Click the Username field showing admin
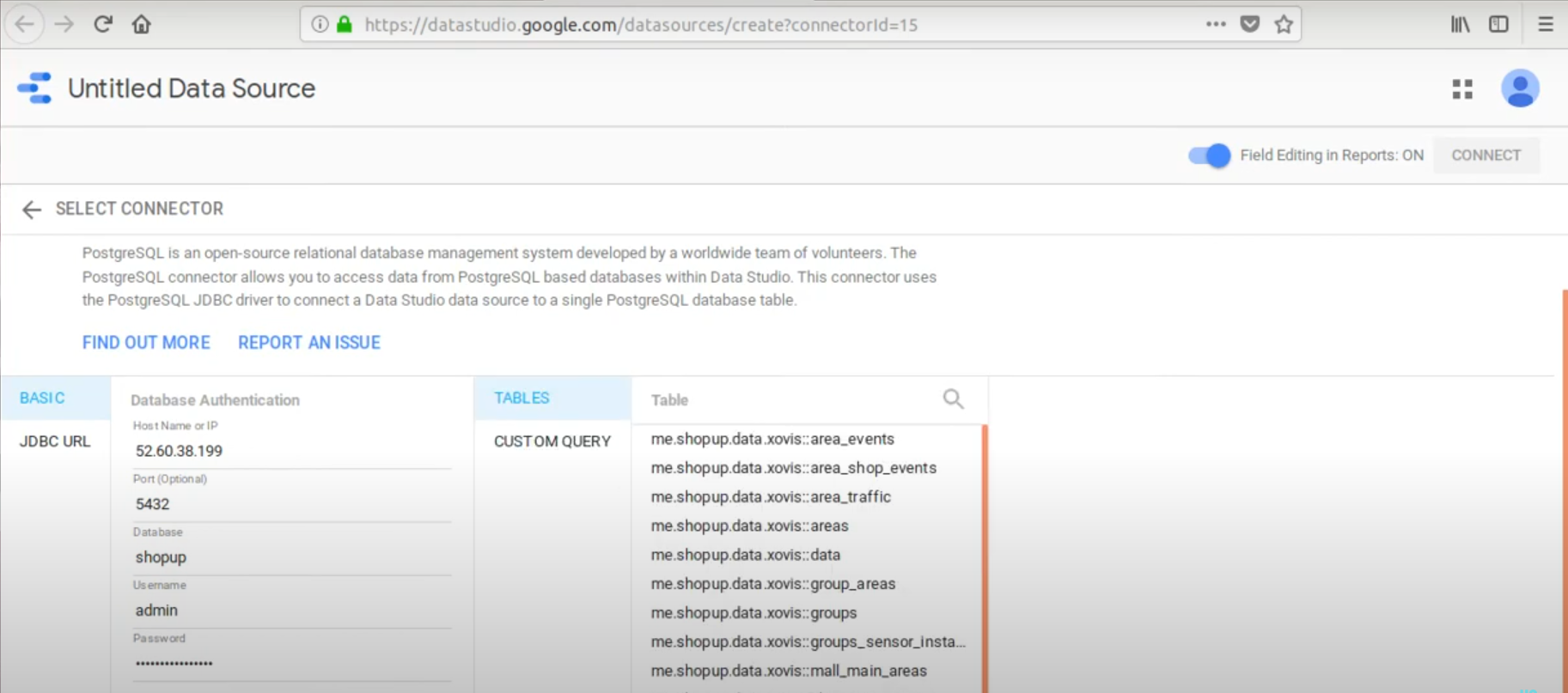Screen dimensions: 1568x693 point(292,611)
